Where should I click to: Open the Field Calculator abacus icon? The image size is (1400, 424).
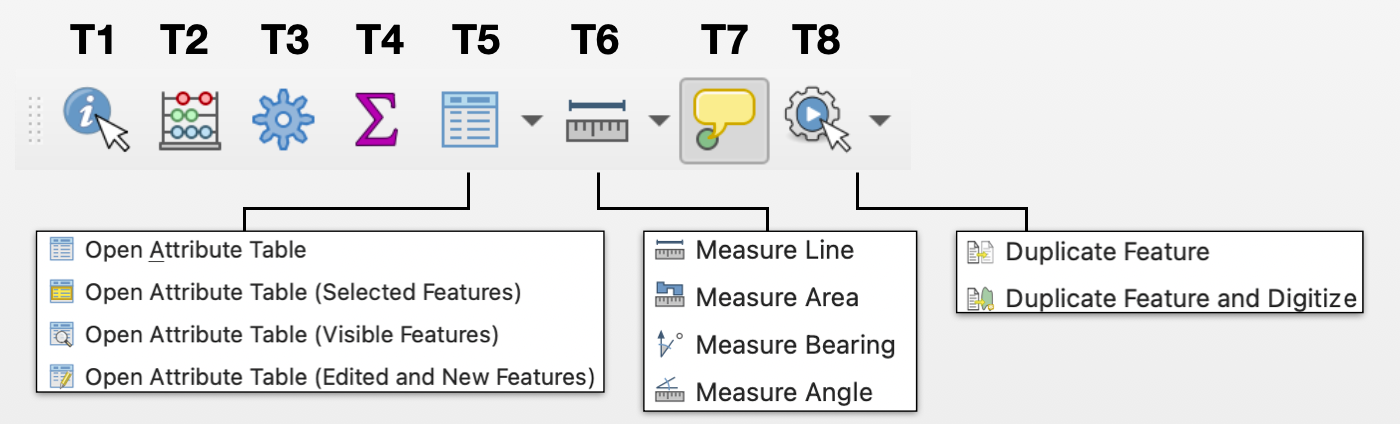190,120
